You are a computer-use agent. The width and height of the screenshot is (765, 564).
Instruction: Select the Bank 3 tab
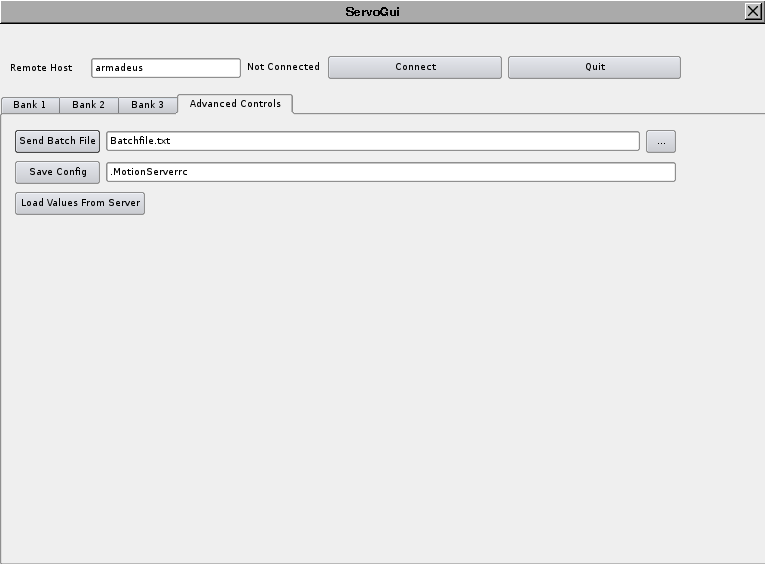(147, 105)
